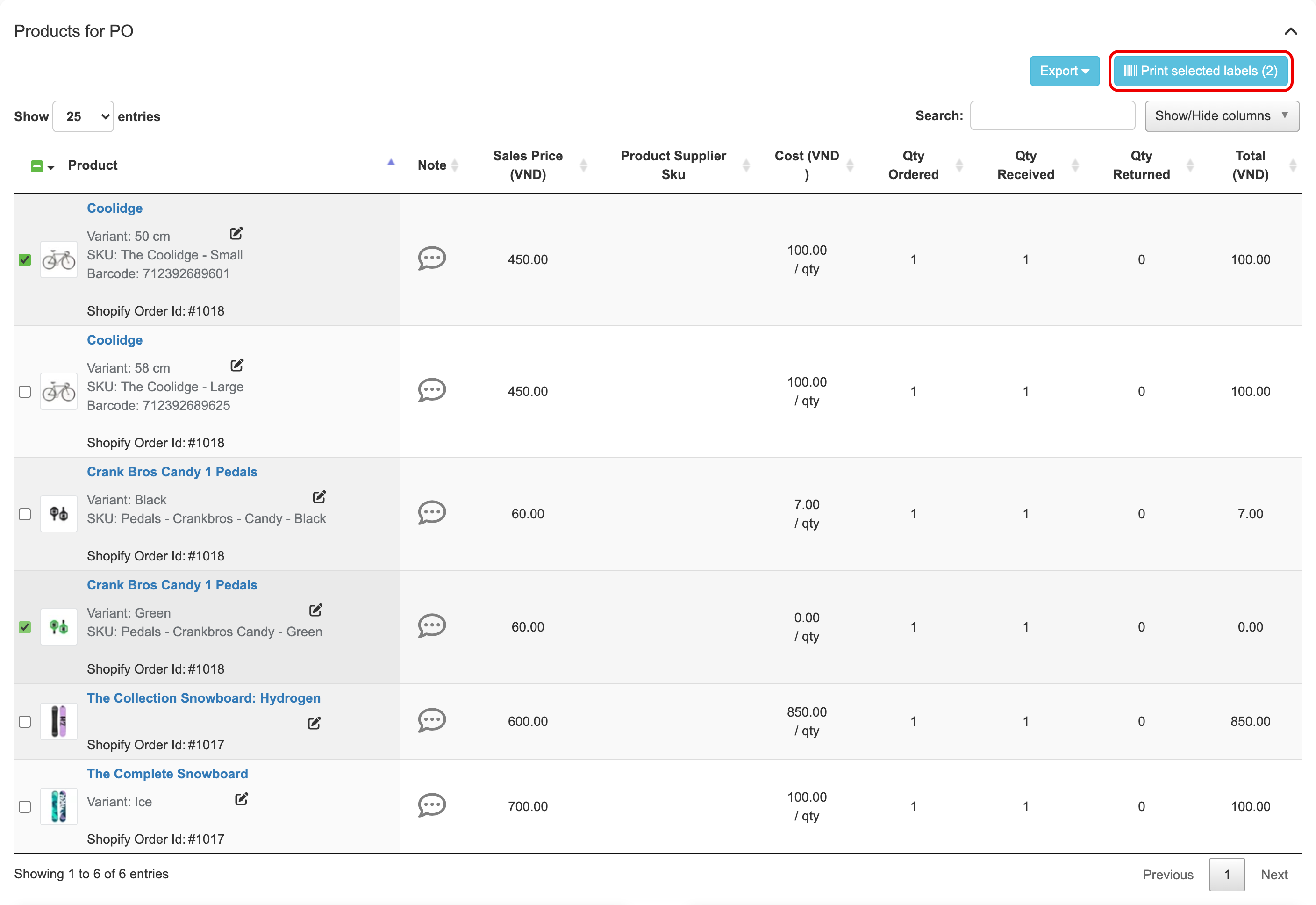Image resolution: width=1316 pixels, height=905 pixels.
Task: Open note icon for Hydrogen Snowboard row
Action: click(x=432, y=720)
